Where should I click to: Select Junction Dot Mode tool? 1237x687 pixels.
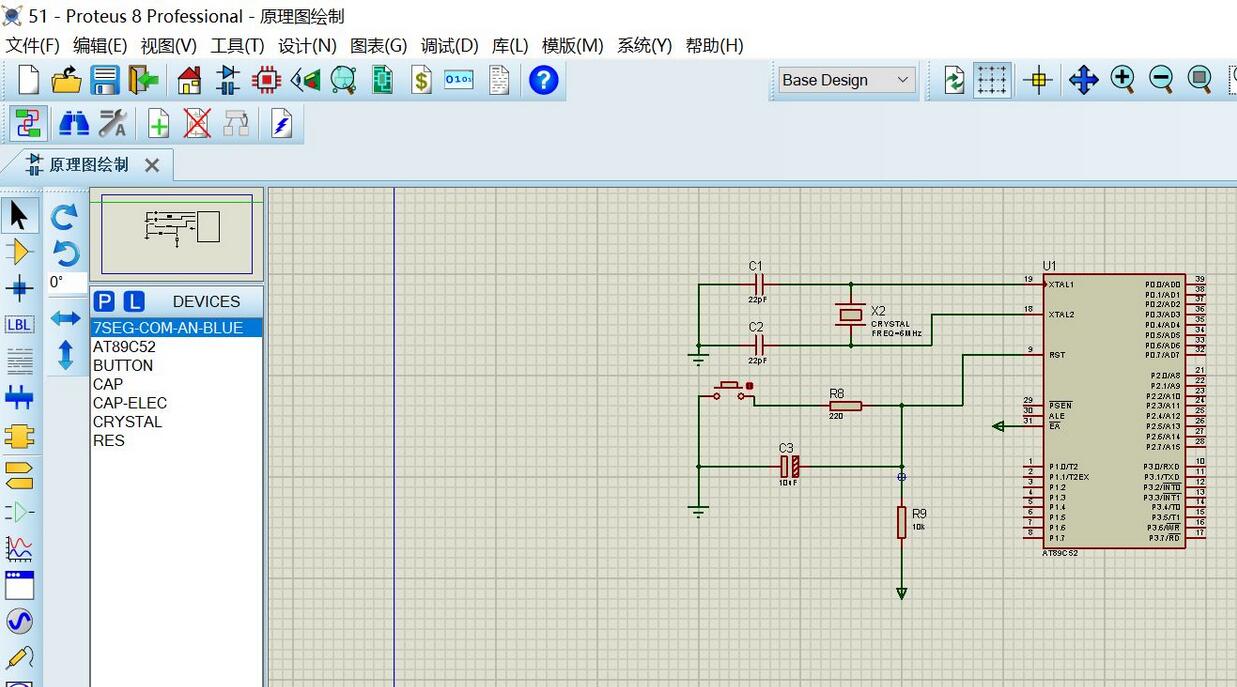tap(19, 288)
